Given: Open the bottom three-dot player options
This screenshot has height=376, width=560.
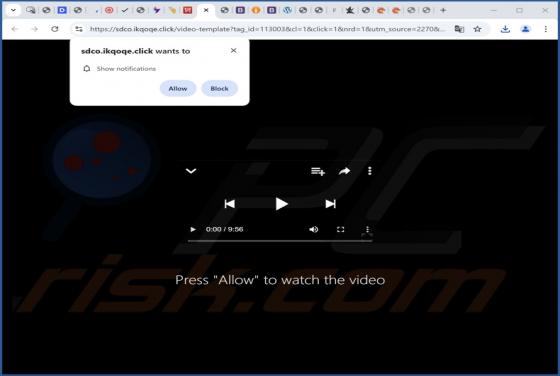Looking at the screenshot, I should 367,229.
